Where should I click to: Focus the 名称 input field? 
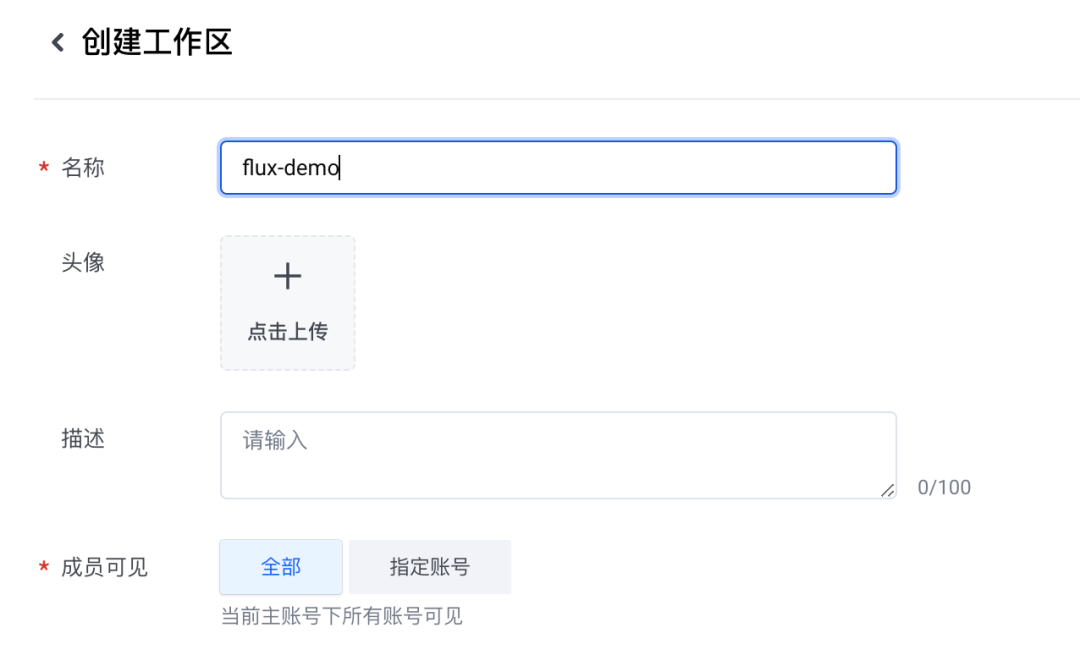[x=600, y=168]
